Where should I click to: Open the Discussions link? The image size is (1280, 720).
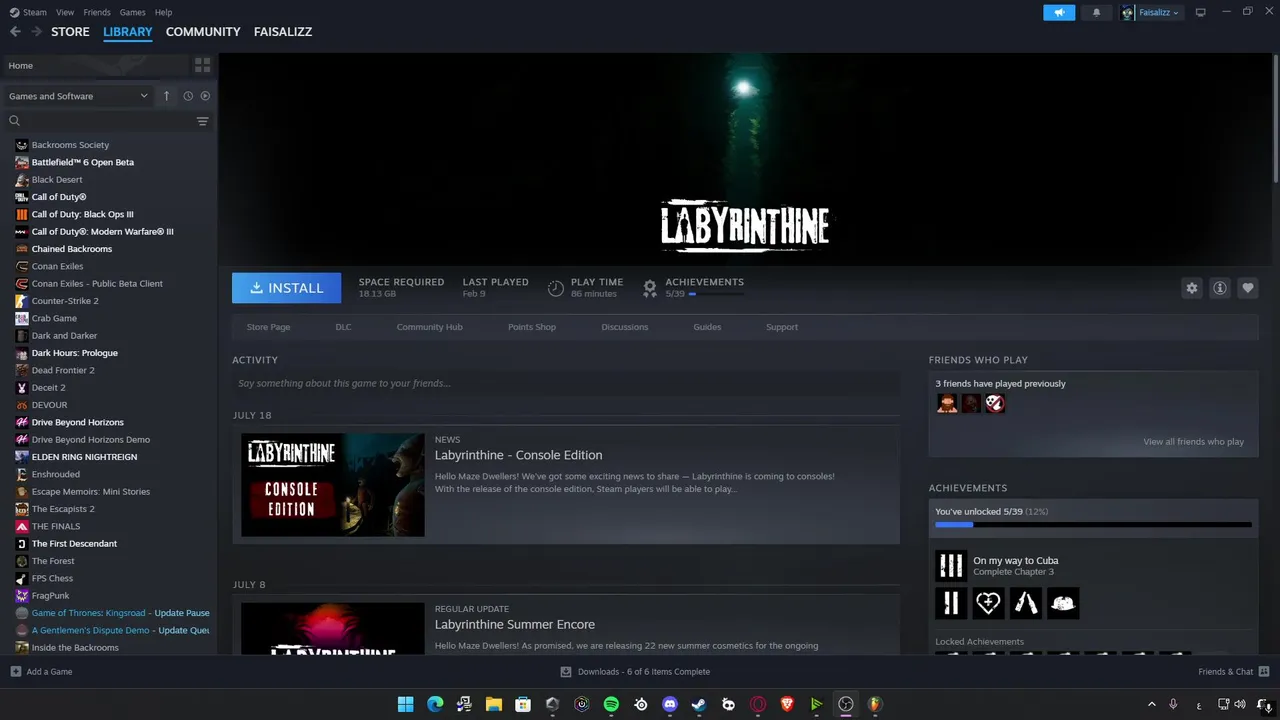click(x=625, y=327)
